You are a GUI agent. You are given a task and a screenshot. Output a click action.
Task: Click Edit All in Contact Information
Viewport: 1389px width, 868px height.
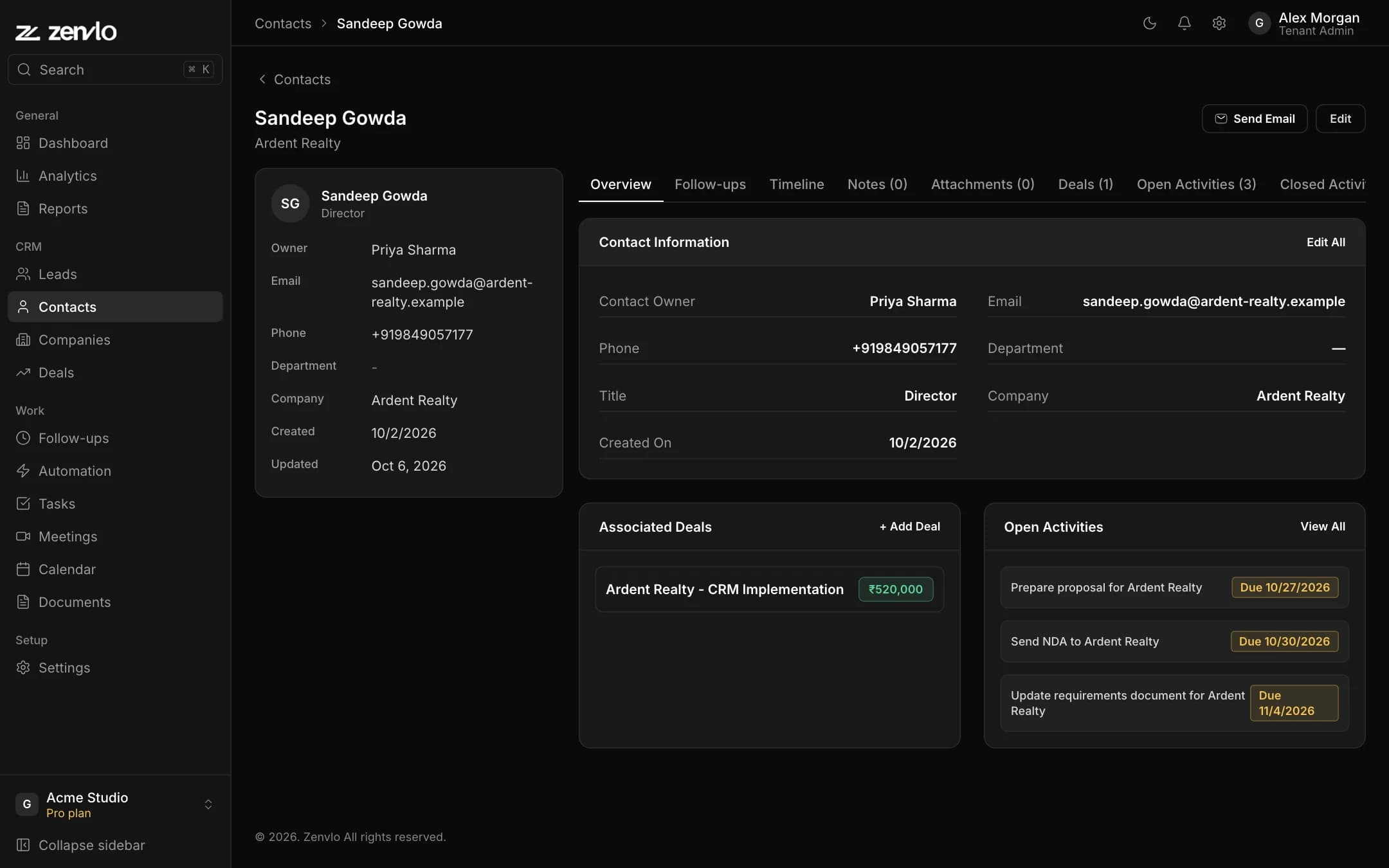click(1325, 242)
